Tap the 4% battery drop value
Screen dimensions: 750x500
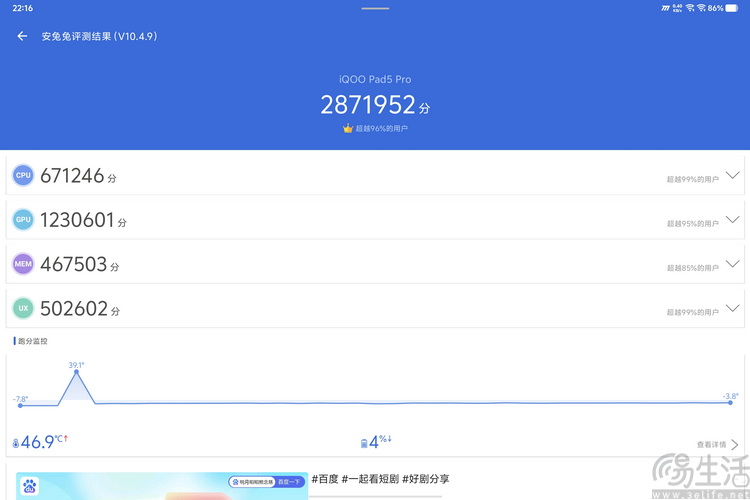pos(380,441)
